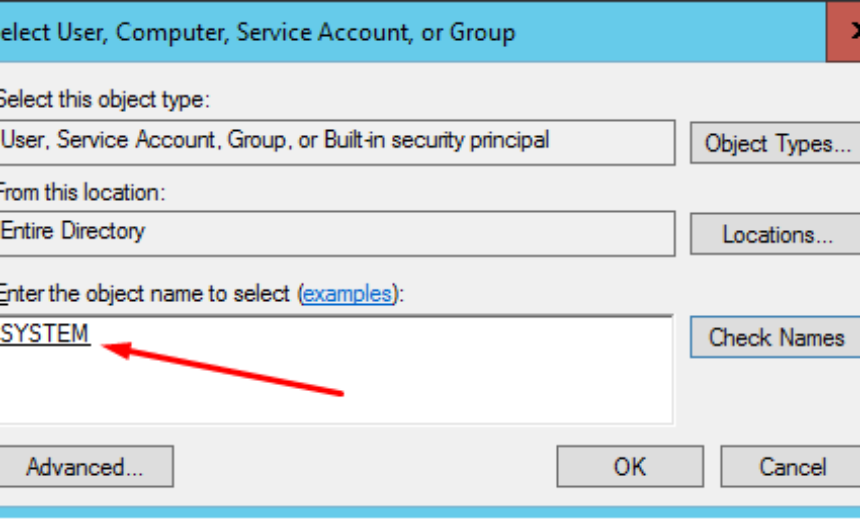Click the grey gap between Object Types and Locations
860x520 pixels.
point(777,189)
